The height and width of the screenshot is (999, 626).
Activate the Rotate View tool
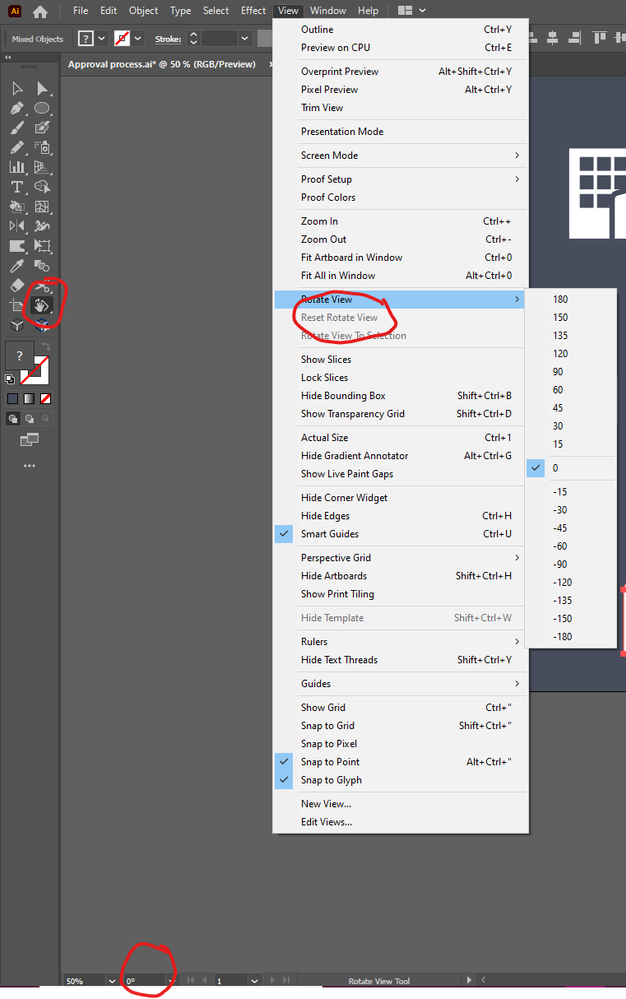click(41, 305)
